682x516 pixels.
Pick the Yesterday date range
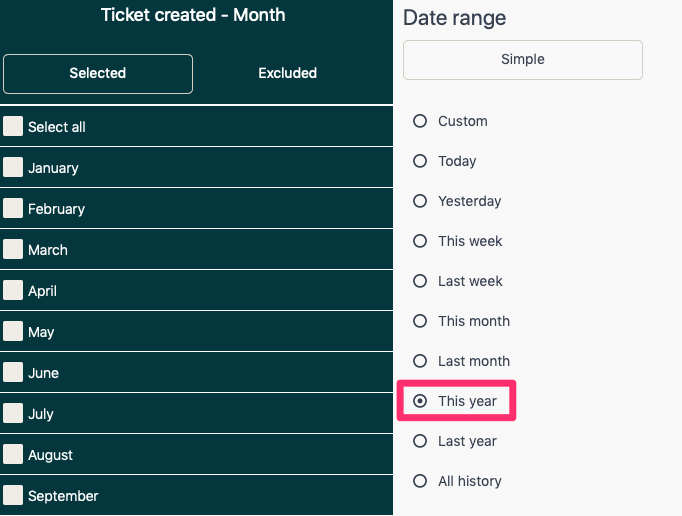point(420,201)
